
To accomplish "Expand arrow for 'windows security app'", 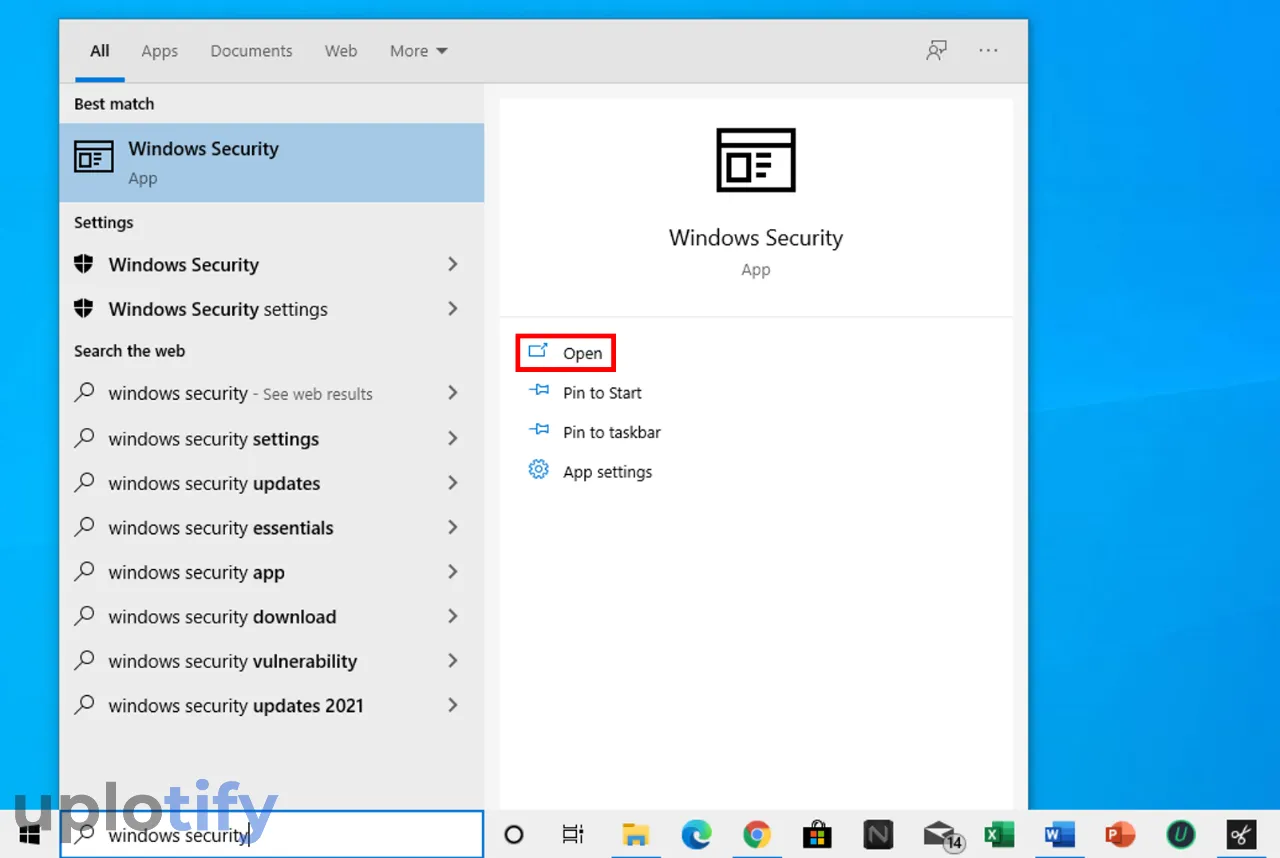I will click(x=453, y=571).
